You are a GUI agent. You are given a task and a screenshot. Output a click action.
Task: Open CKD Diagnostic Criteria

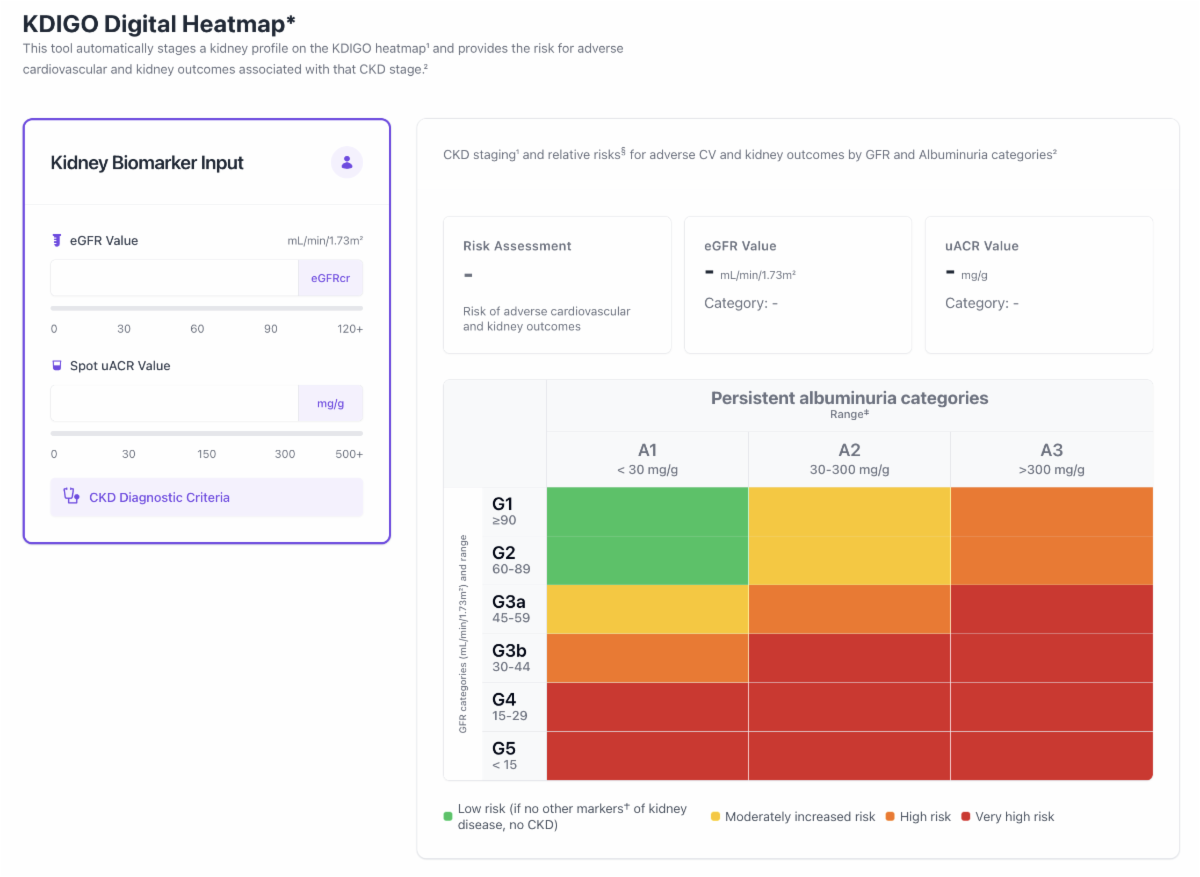[207, 497]
